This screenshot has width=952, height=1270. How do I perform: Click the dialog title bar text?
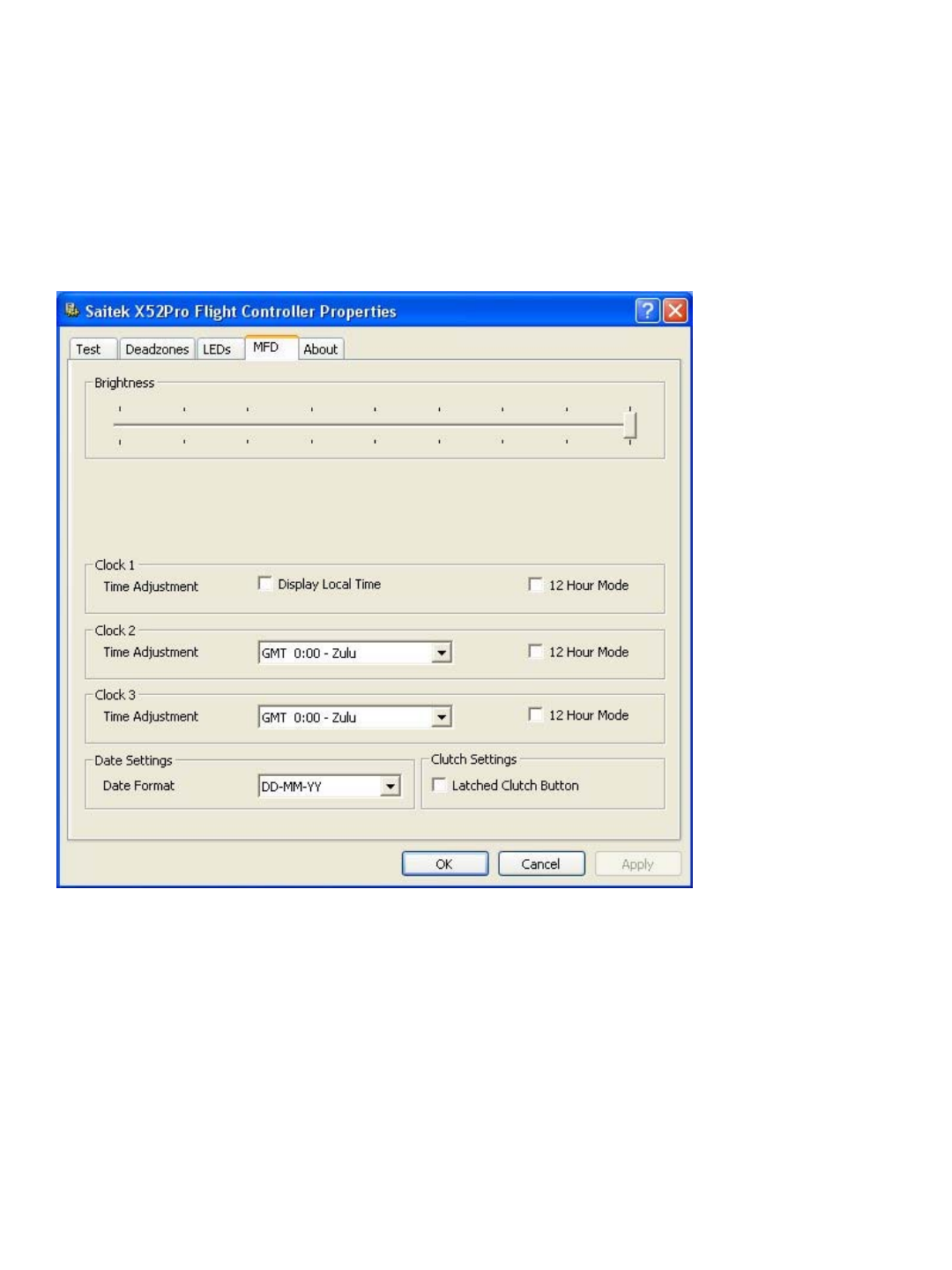tap(241, 311)
